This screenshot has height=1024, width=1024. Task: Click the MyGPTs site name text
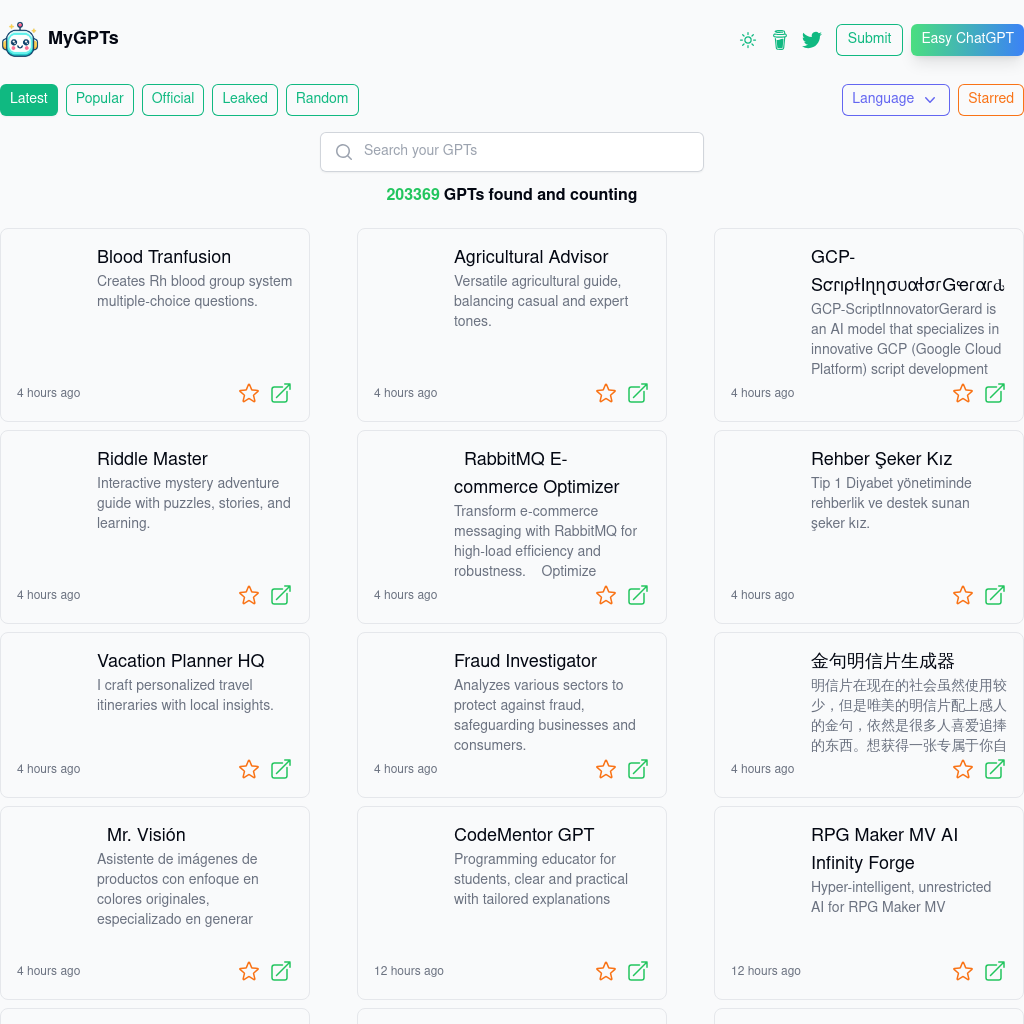pyautogui.click(x=83, y=38)
